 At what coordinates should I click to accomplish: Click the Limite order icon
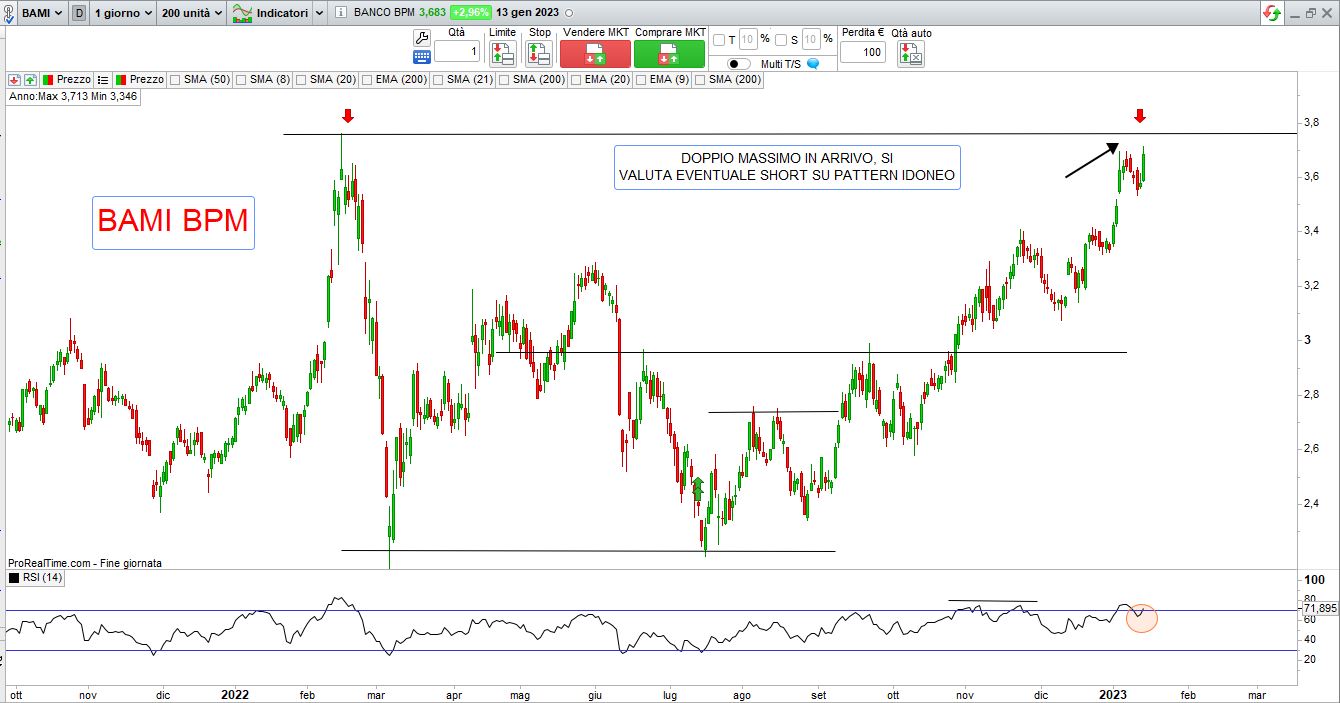pos(502,54)
